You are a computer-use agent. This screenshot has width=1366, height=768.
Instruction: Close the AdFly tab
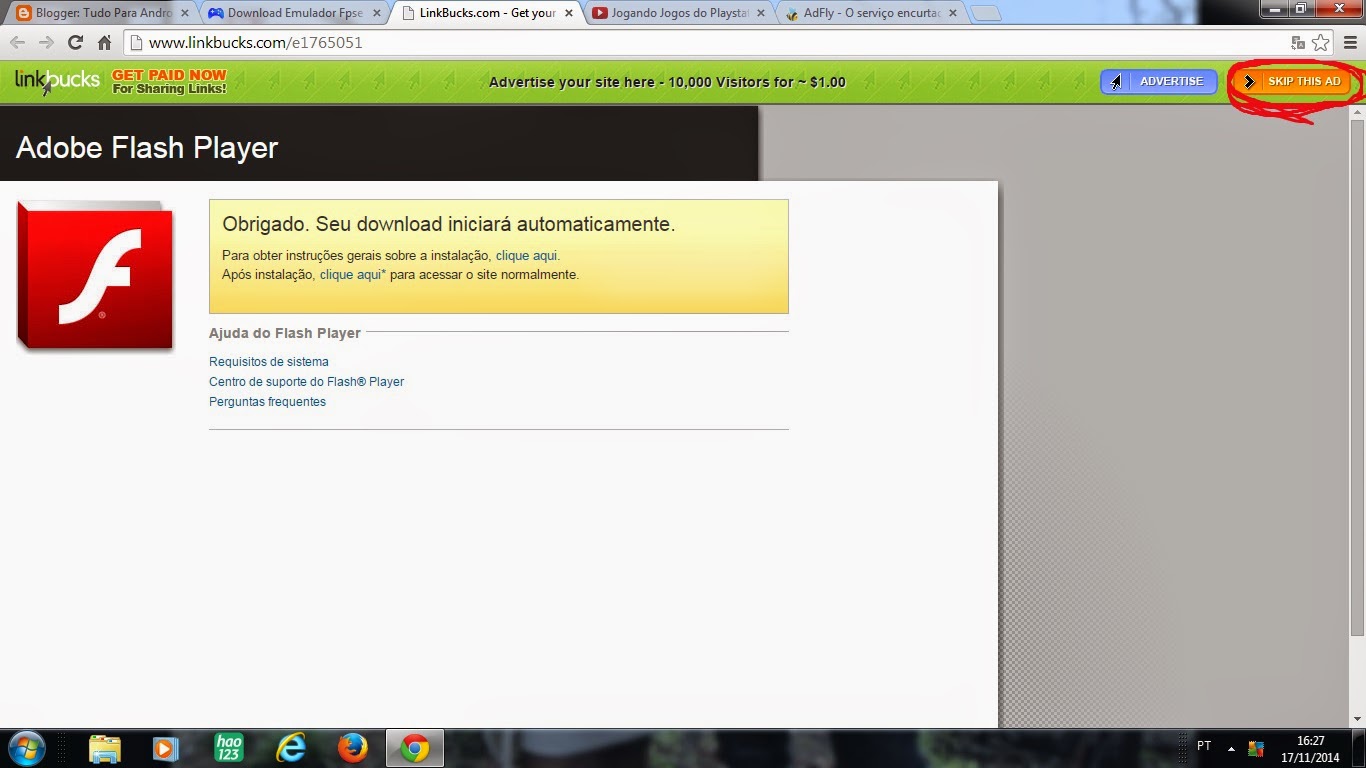[952, 13]
